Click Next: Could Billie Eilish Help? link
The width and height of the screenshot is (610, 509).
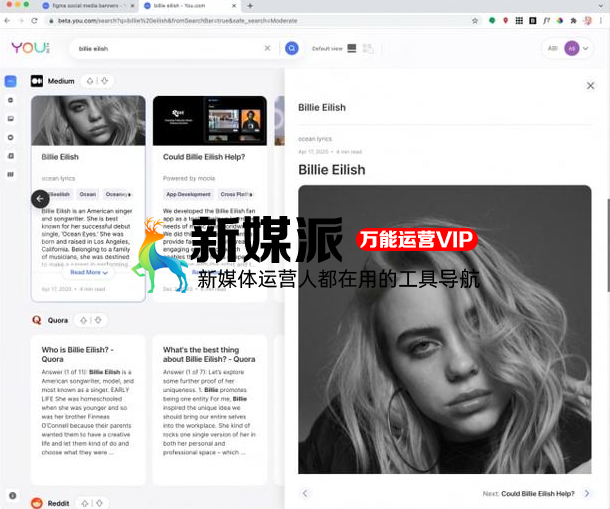(528, 493)
